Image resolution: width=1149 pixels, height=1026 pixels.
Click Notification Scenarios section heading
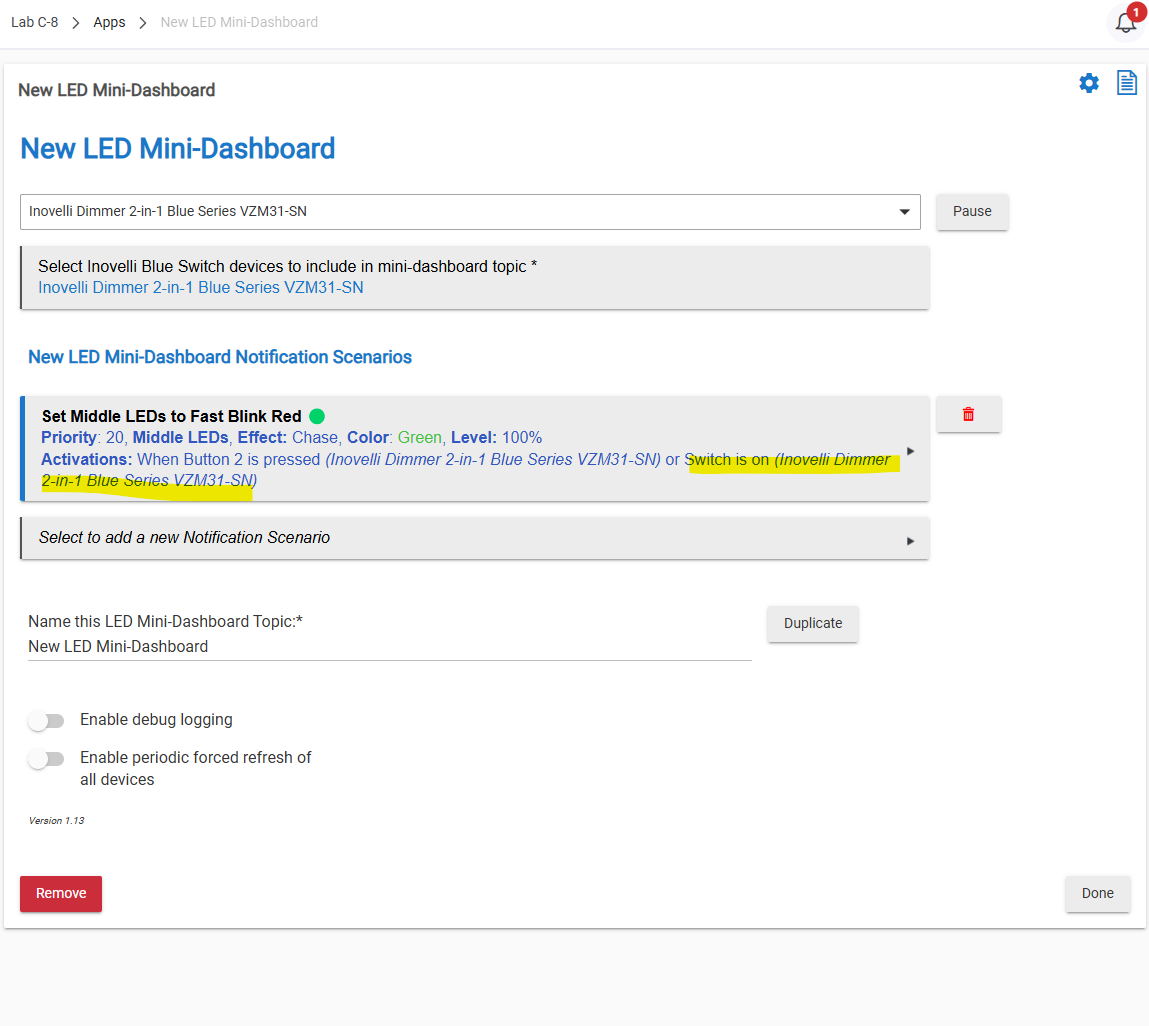pos(220,357)
